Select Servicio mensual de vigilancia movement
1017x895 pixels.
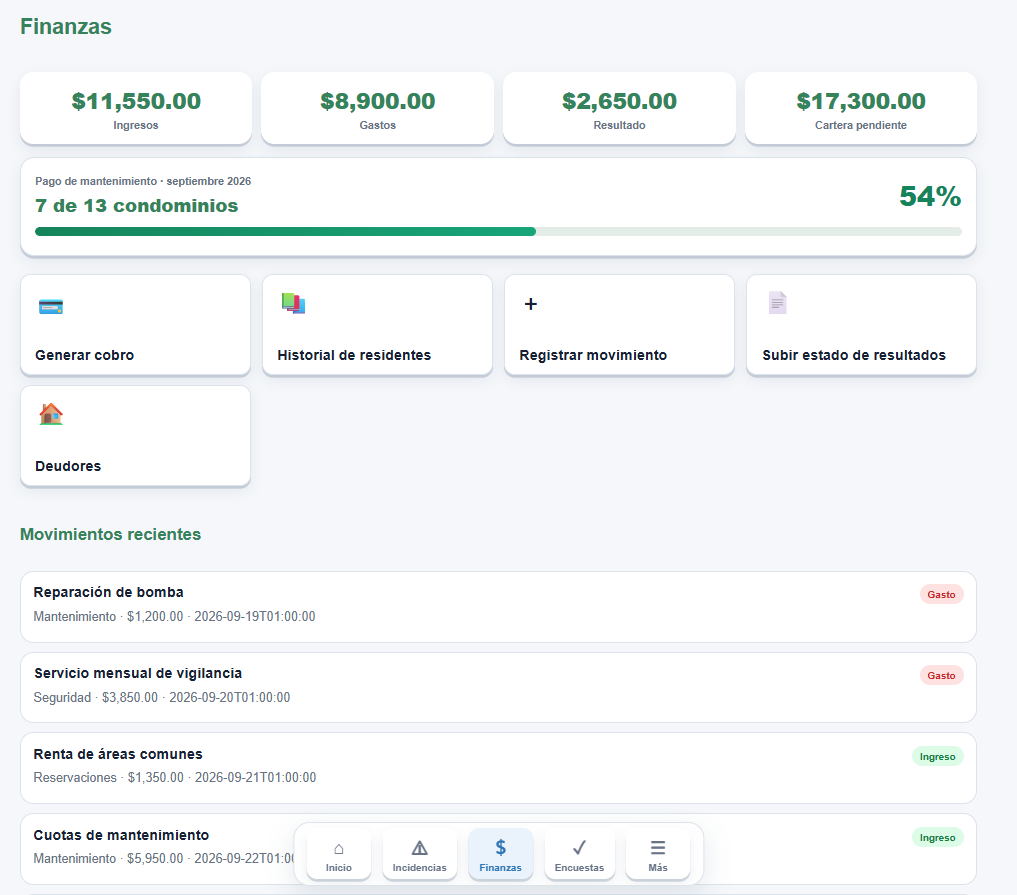(x=498, y=687)
